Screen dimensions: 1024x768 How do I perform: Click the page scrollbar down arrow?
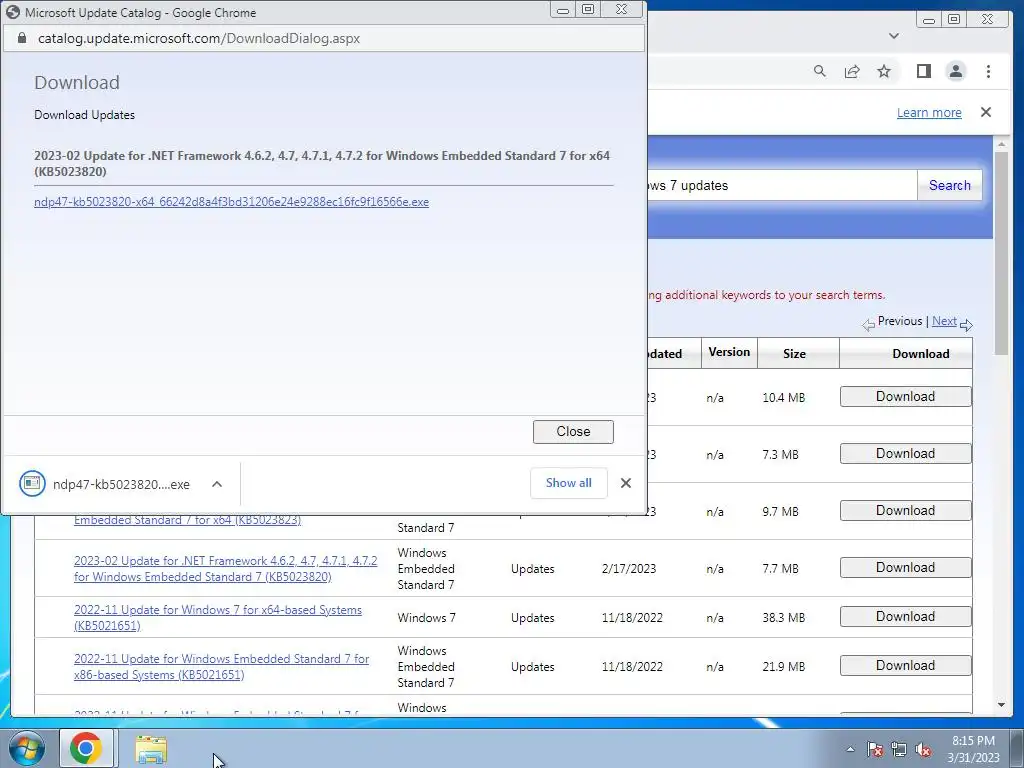coord(1001,705)
